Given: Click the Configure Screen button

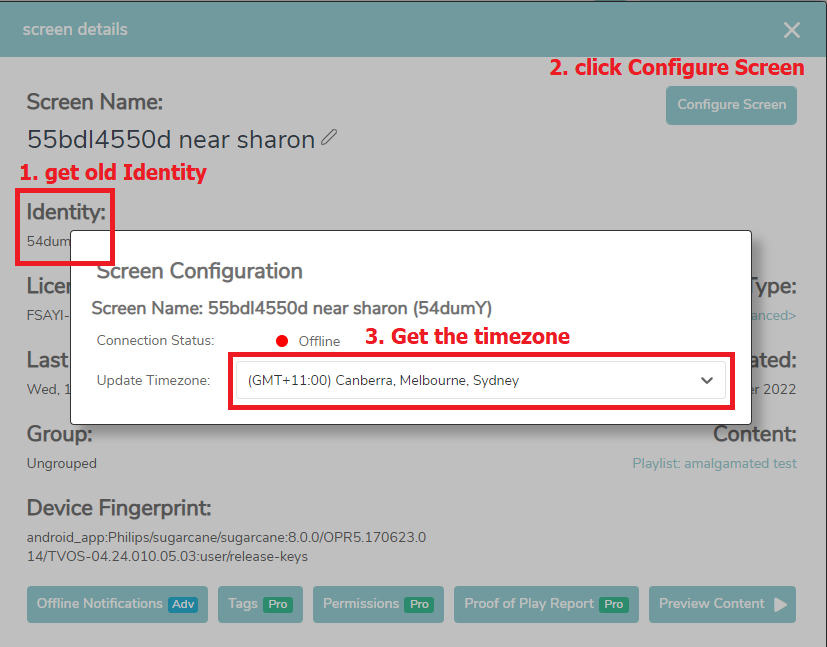Looking at the screenshot, I should point(731,105).
